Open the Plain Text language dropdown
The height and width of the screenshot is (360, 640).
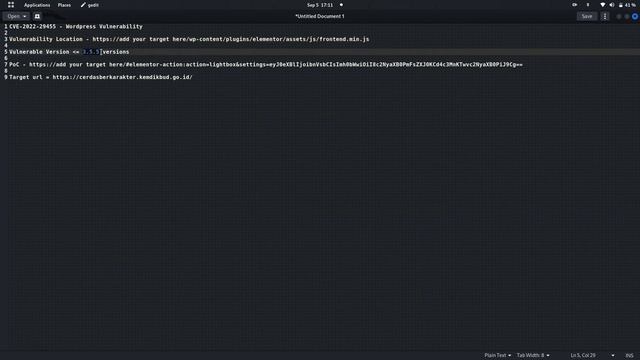point(498,356)
